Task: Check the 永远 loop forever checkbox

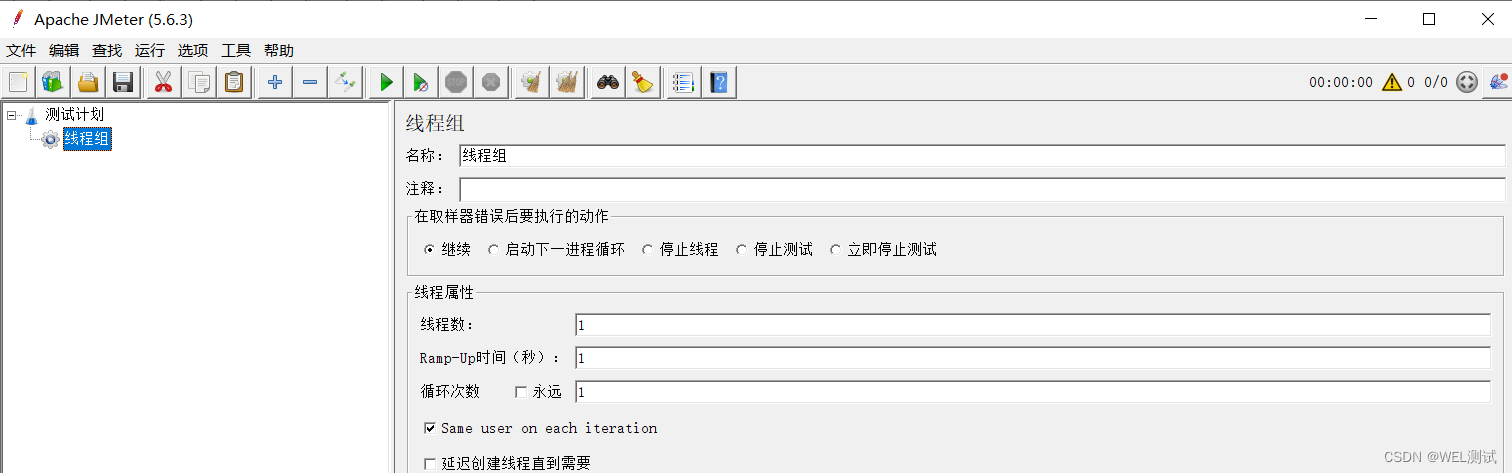Action: point(521,392)
